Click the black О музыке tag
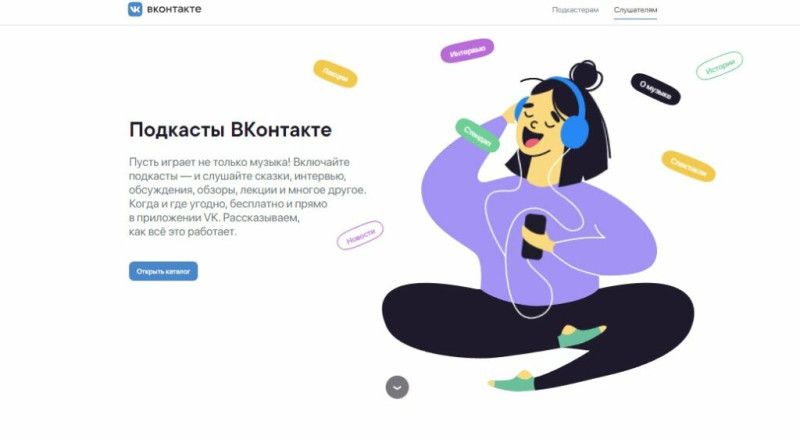 [656, 89]
